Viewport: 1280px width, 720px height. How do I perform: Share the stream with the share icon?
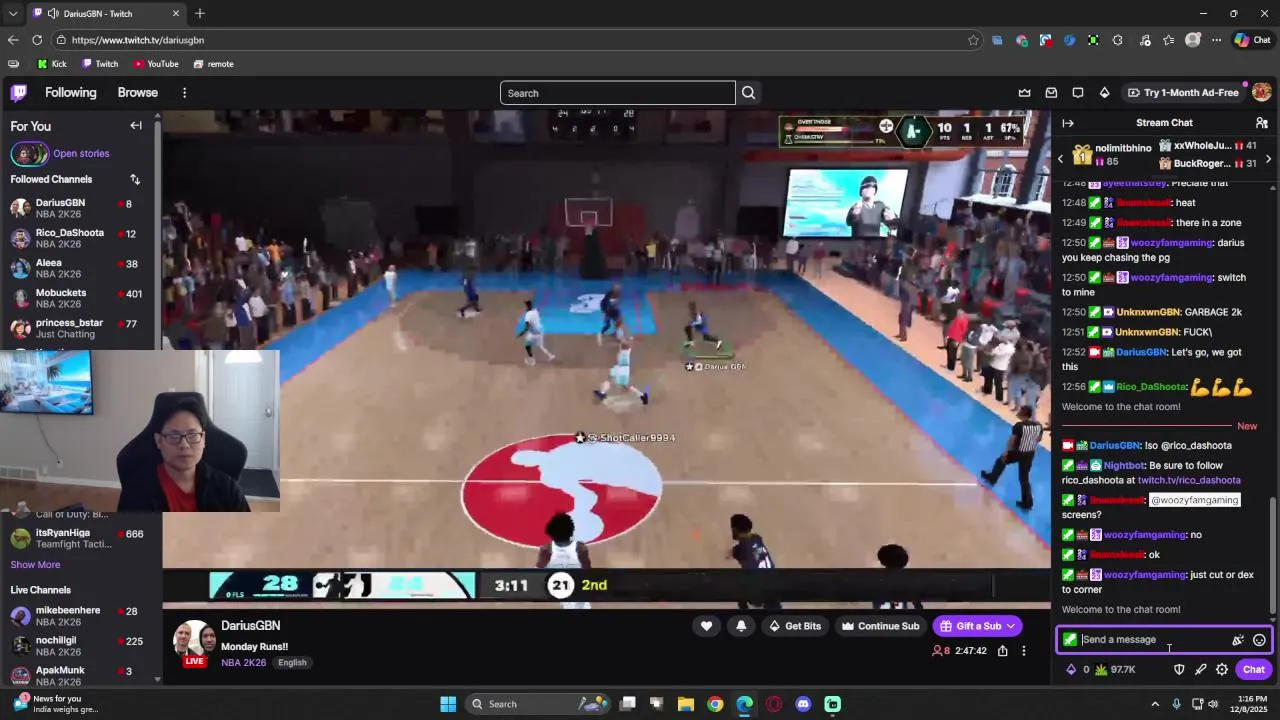point(1003,651)
